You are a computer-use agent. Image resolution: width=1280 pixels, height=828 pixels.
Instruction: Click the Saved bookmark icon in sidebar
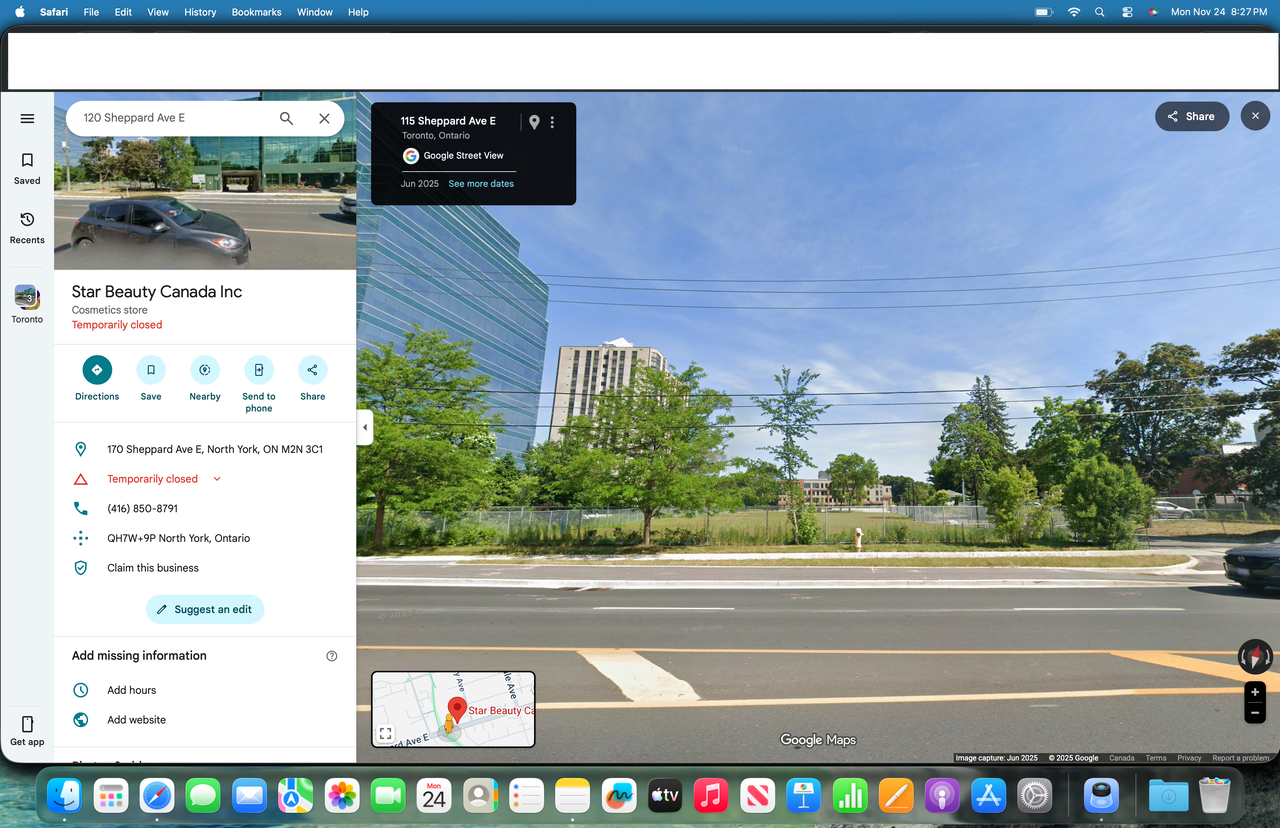point(27,160)
